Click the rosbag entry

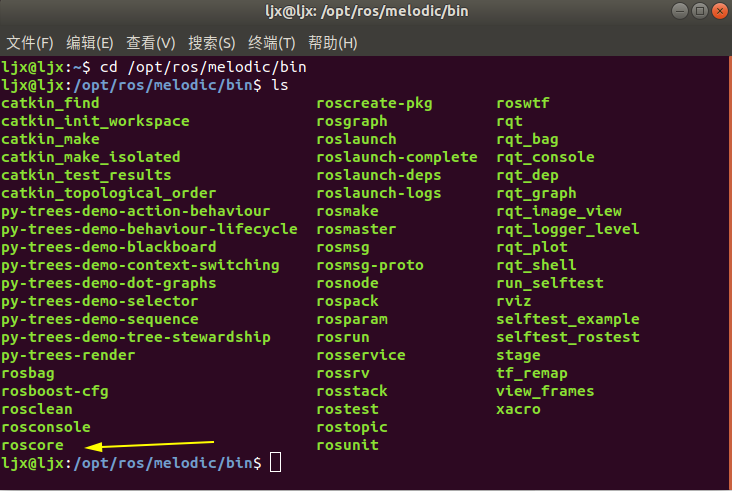coord(28,373)
